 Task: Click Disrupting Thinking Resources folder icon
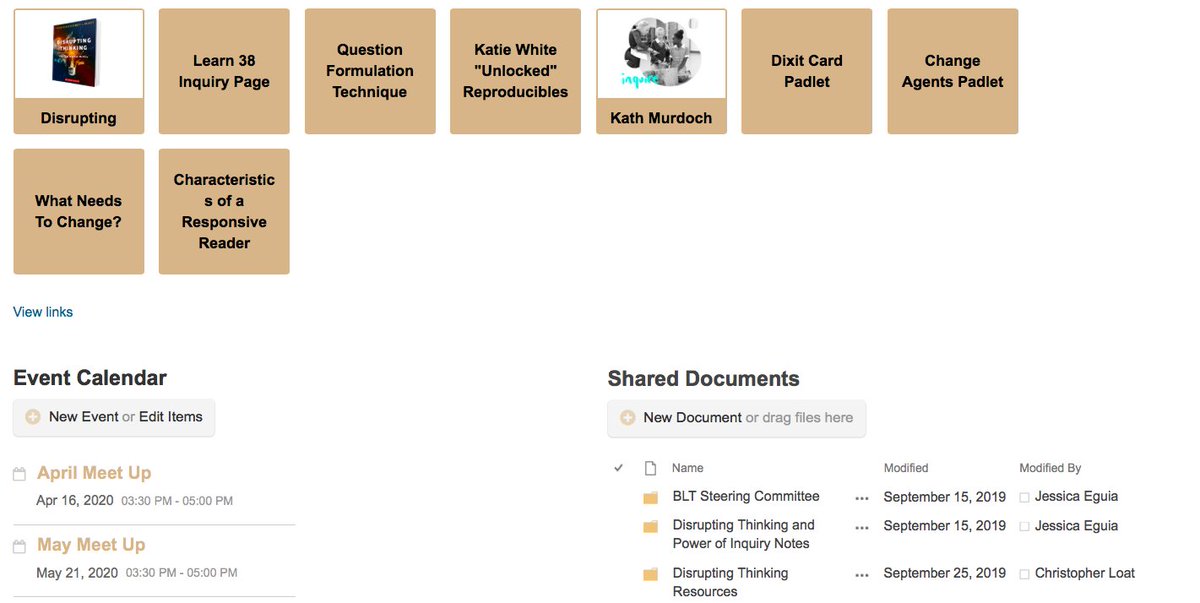pyautogui.click(x=651, y=575)
